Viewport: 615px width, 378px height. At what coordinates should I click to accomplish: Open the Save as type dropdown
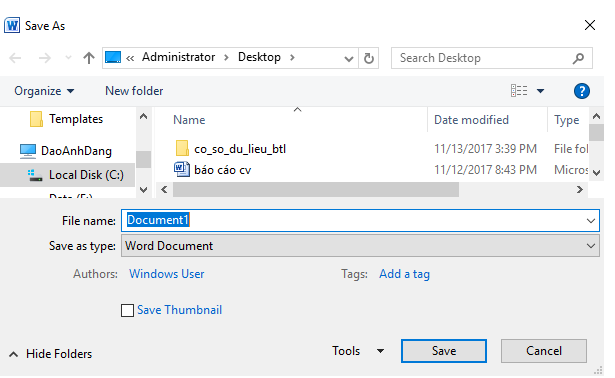click(360, 246)
